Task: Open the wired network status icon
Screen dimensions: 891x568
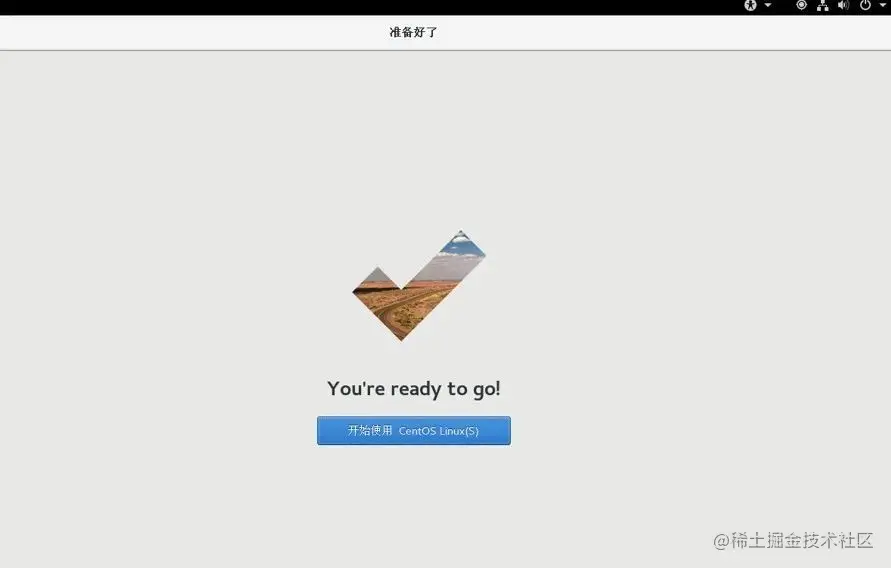Action: pyautogui.click(x=822, y=6)
